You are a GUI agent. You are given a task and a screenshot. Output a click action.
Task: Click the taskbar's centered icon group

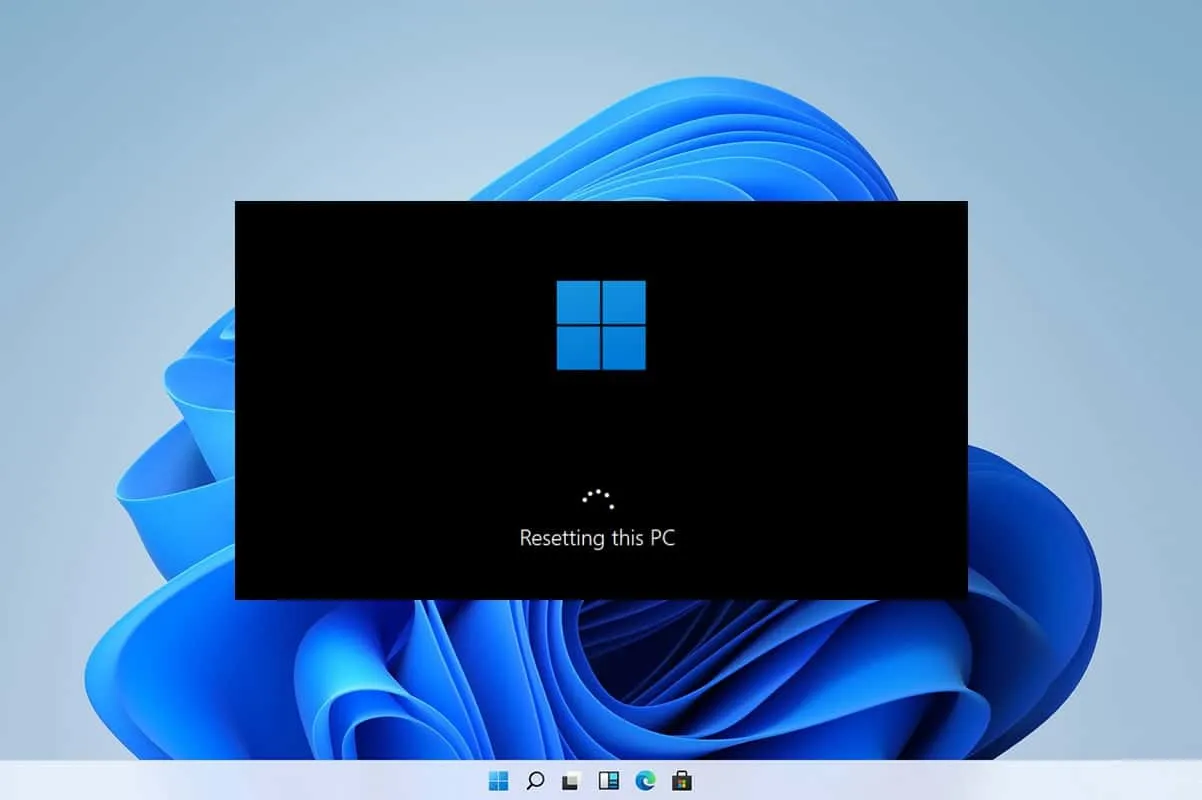coord(590,781)
